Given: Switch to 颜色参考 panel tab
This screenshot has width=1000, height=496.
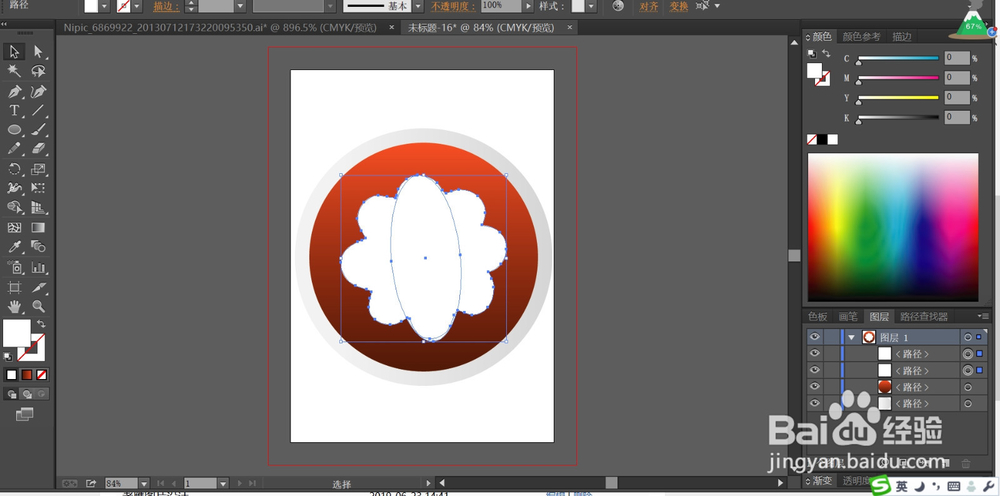Looking at the screenshot, I should (862, 37).
